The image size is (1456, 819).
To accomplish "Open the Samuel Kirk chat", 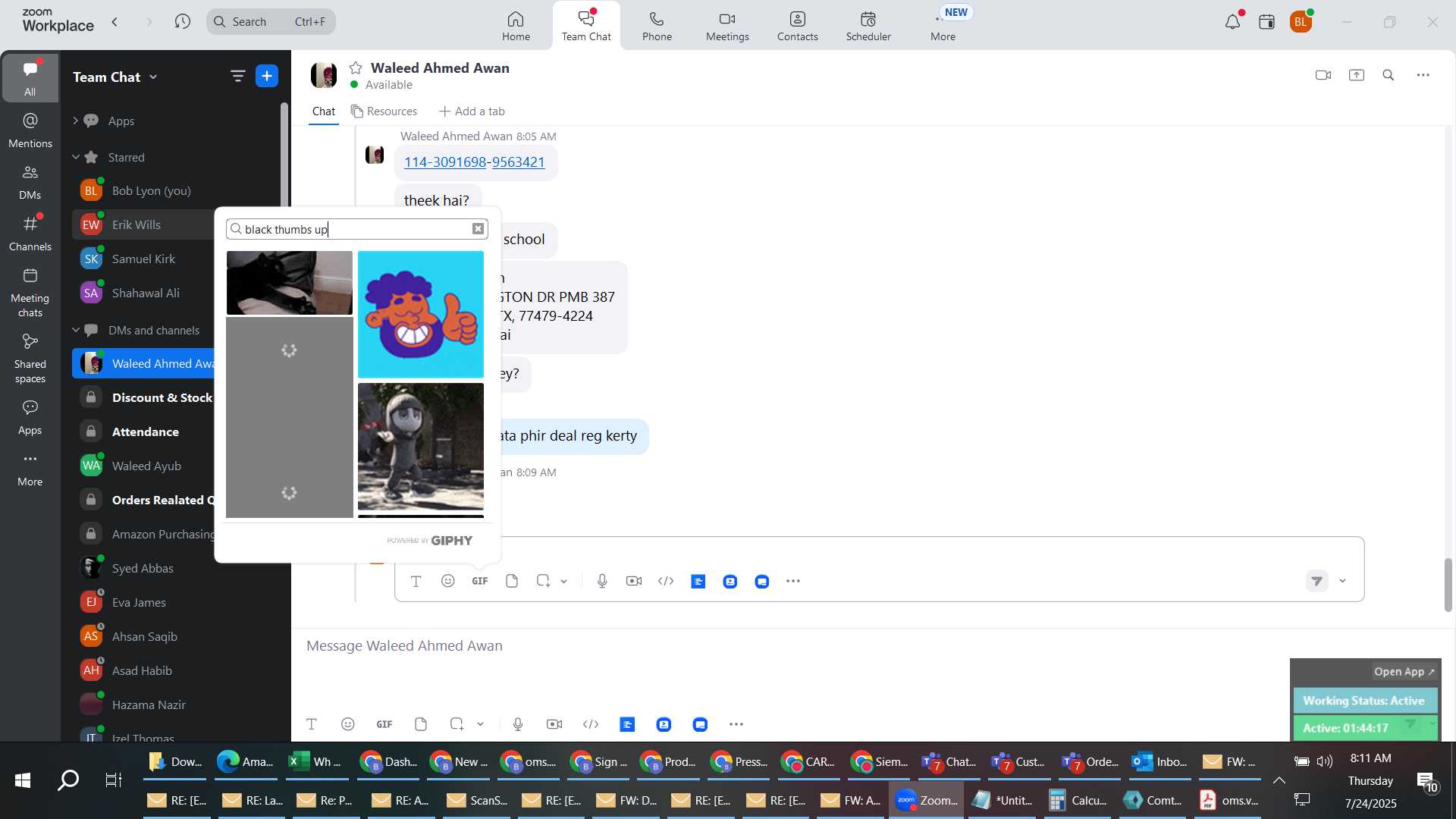I will pyautogui.click(x=143, y=259).
